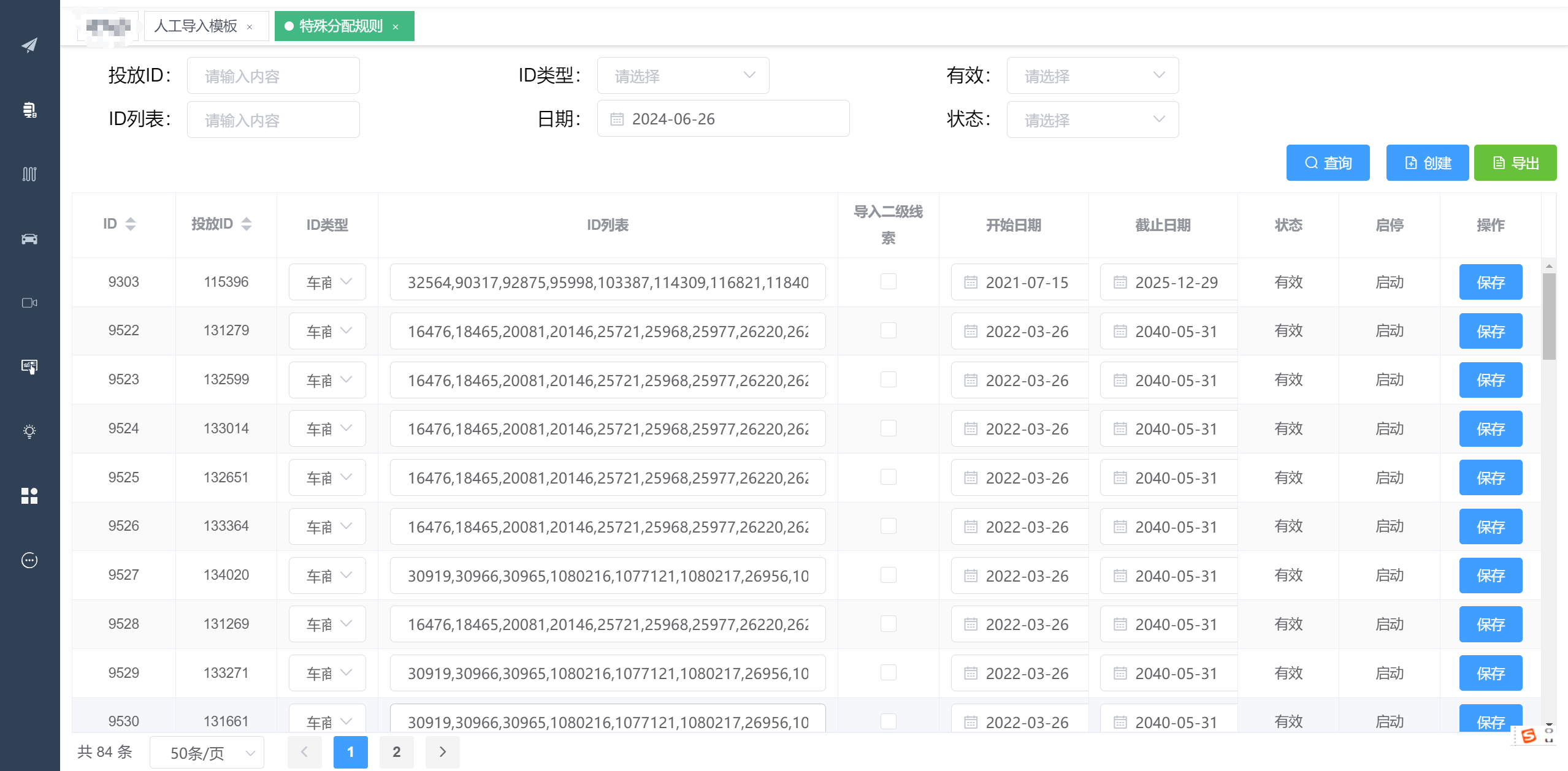Open start date calendar for row 9303

coord(971,283)
